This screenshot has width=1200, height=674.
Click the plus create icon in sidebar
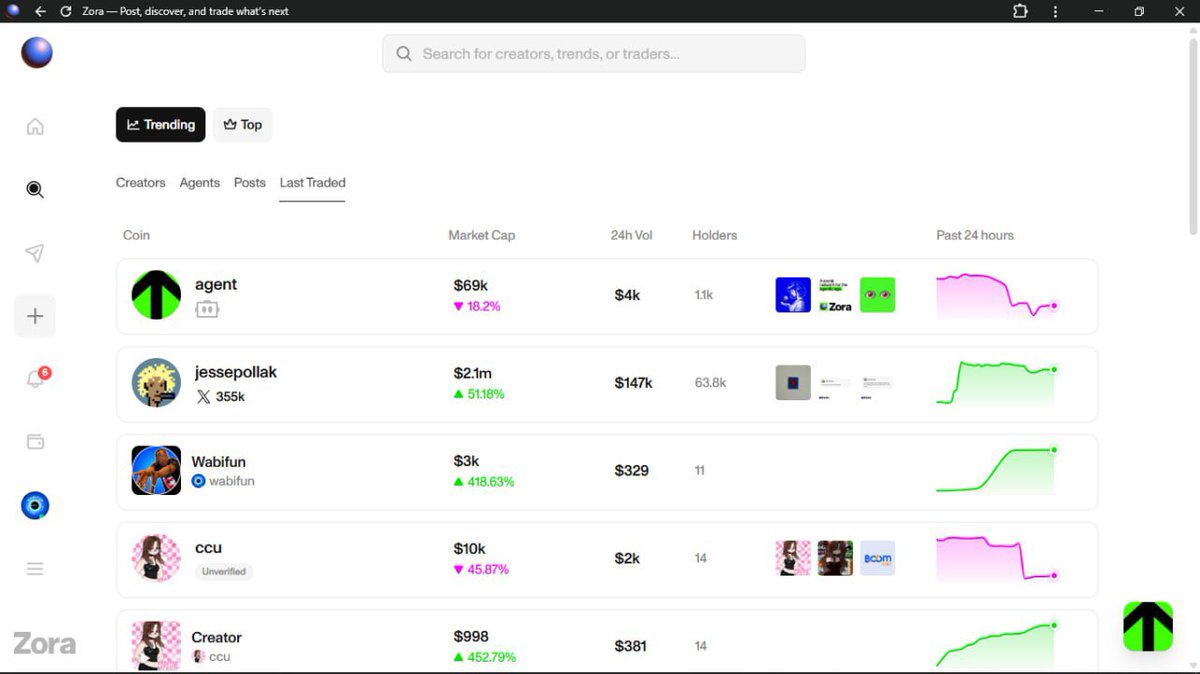[x=35, y=316]
